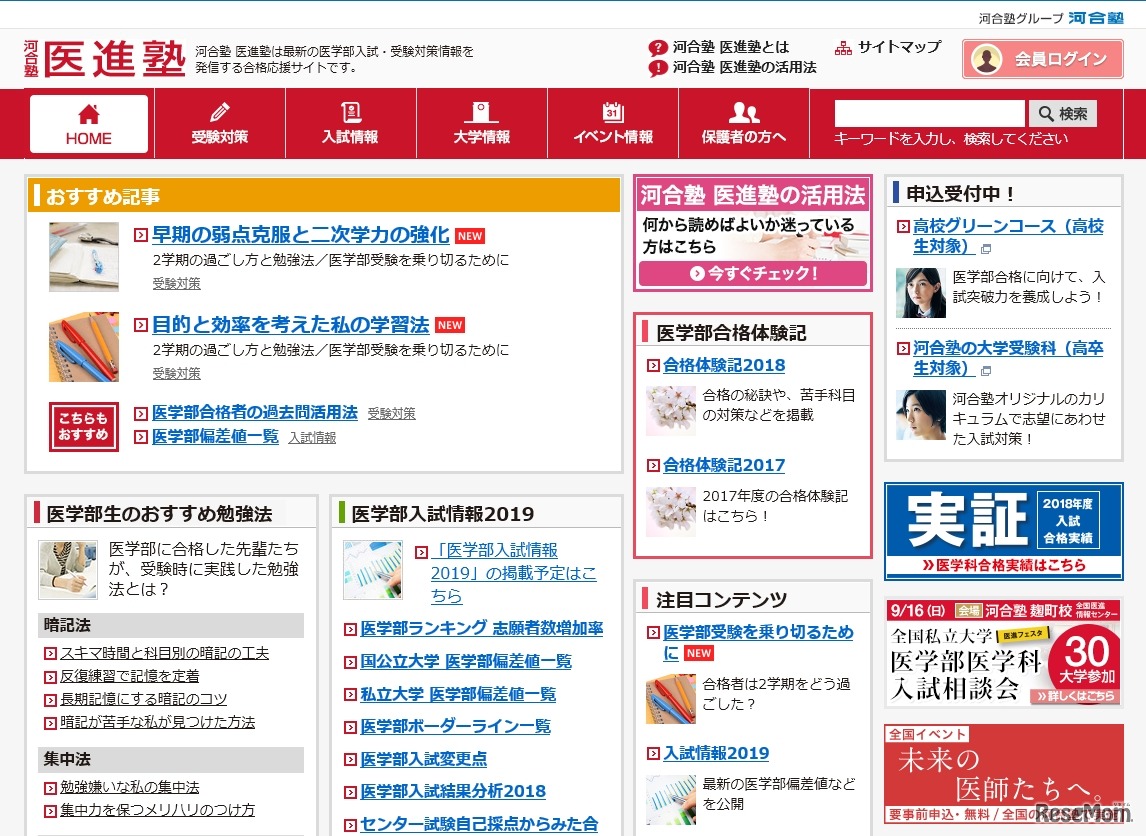Switch to the 入試情報 navigation tab
This screenshot has height=836, width=1146.
pos(350,123)
